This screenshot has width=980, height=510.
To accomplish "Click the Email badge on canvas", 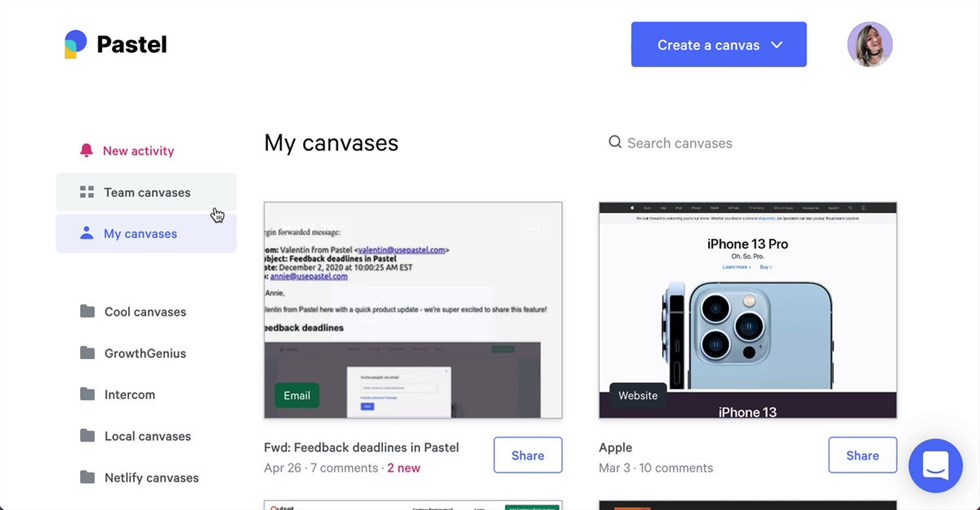I will pos(297,396).
